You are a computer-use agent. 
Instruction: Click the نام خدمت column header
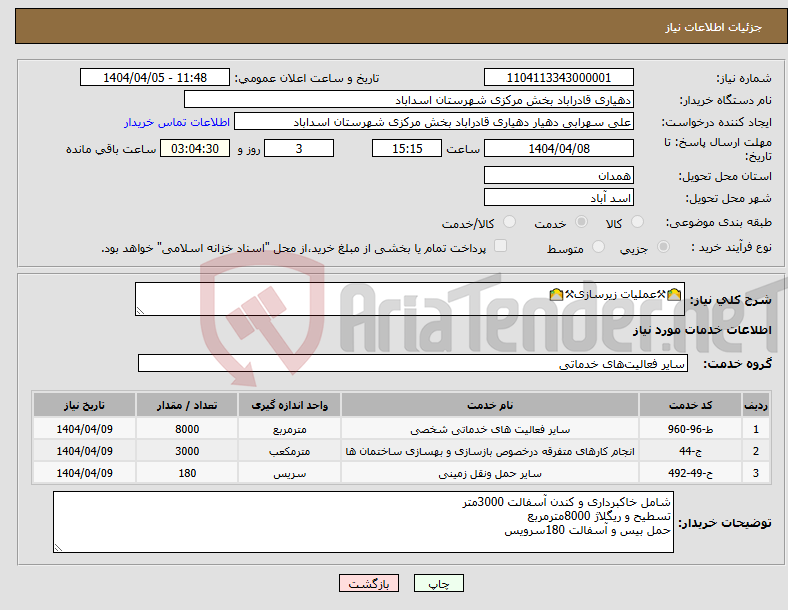490,405
